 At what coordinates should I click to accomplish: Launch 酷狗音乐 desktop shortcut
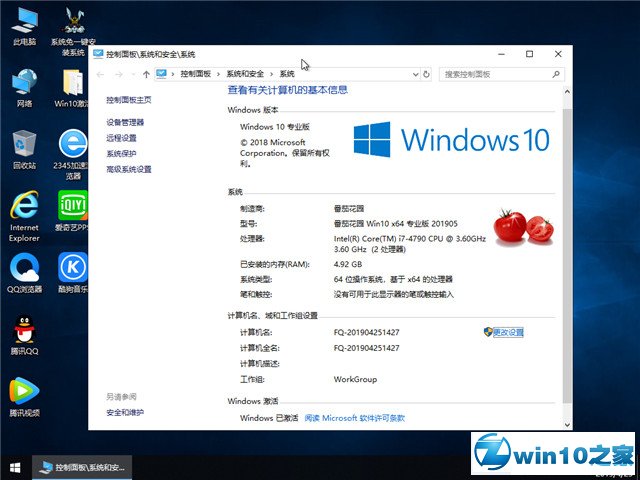click(x=73, y=273)
